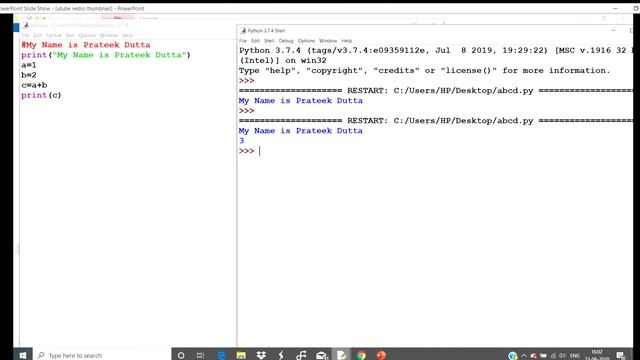Open File menu in the editor window

click(x=25, y=36)
